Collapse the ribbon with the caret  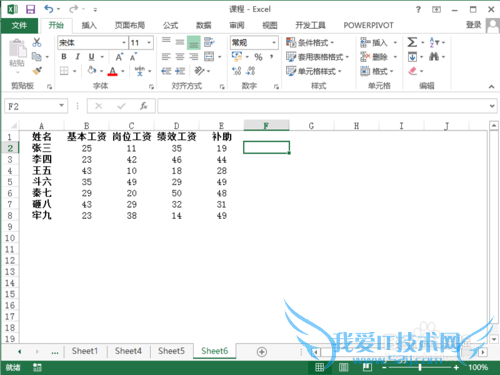[x=492, y=87]
